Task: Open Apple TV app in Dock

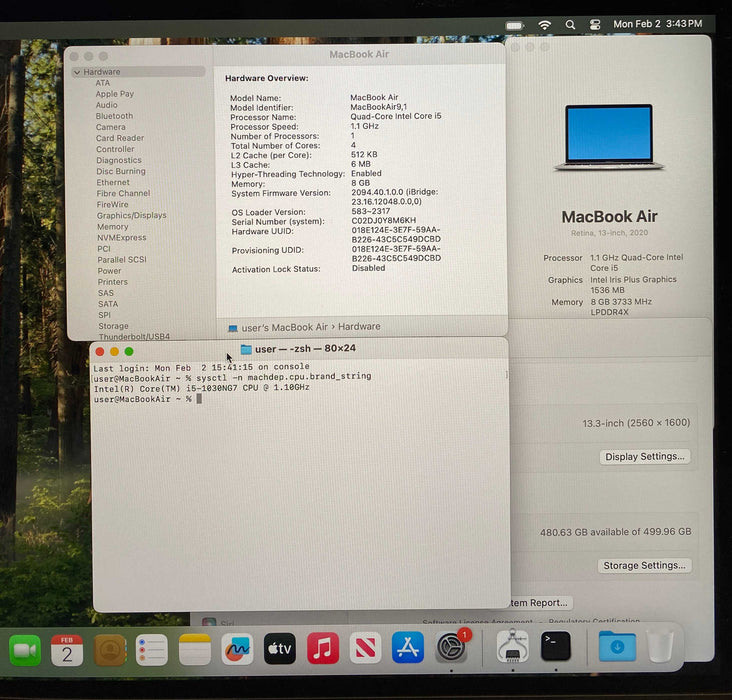Action: click(x=280, y=649)
